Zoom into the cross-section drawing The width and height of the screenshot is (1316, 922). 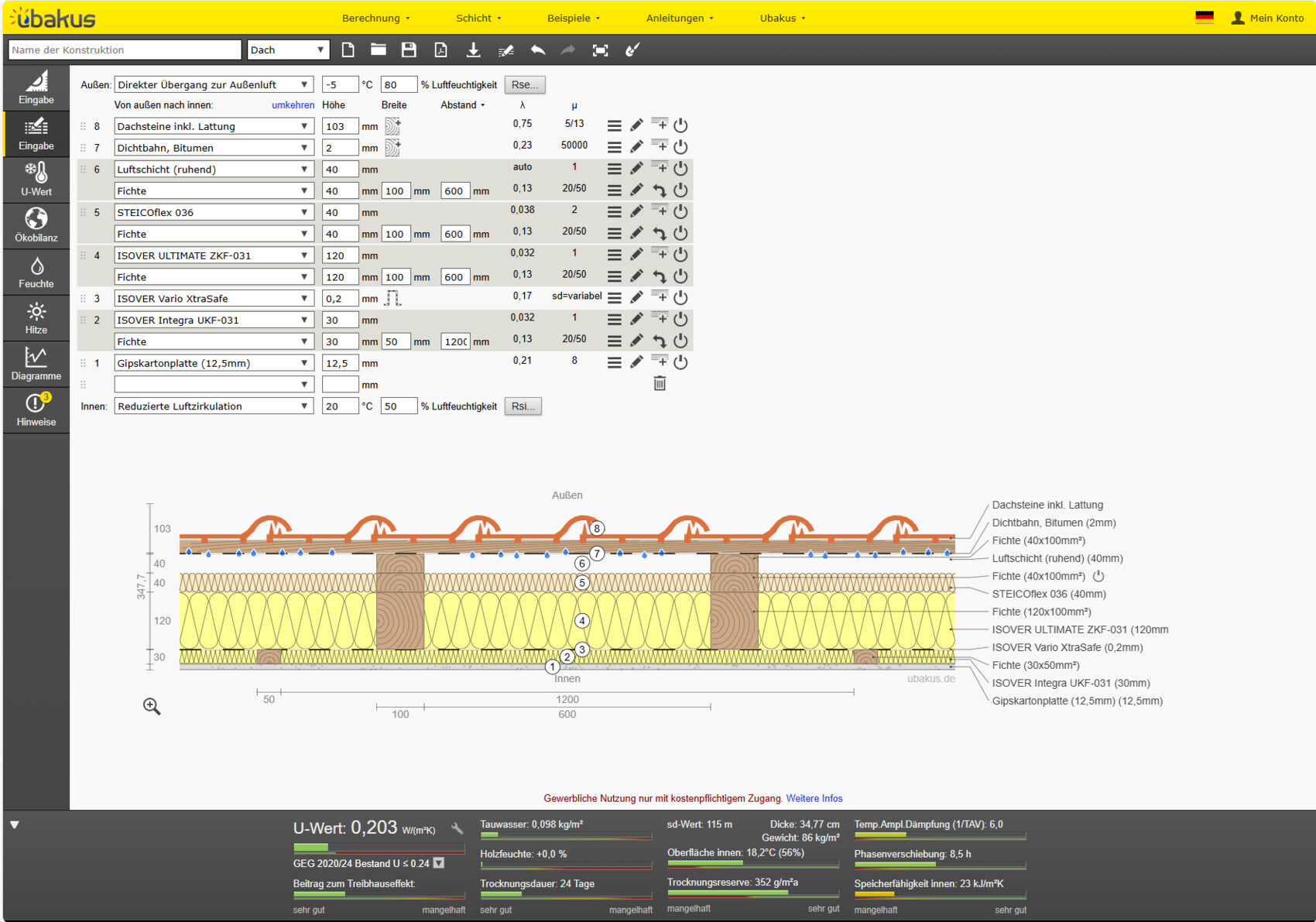[x=152, y=706]
